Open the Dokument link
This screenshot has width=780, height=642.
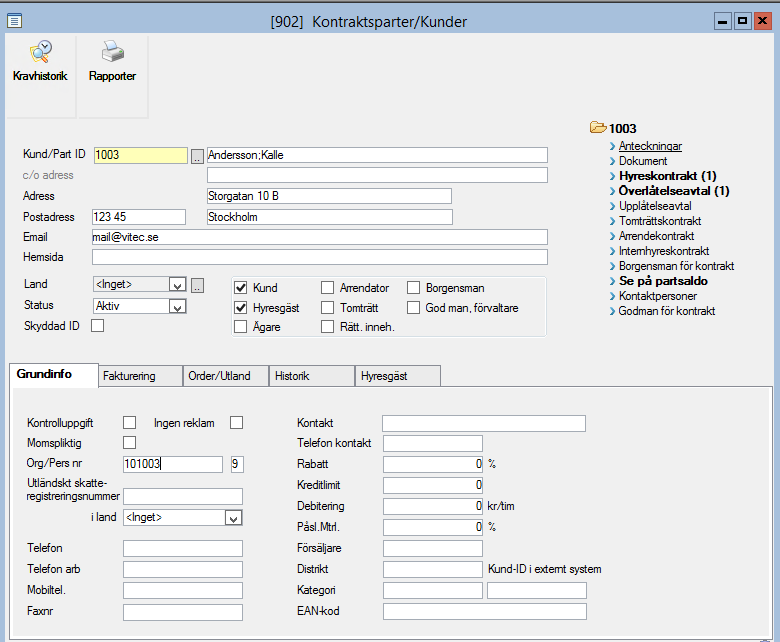[x=643, y=161]
